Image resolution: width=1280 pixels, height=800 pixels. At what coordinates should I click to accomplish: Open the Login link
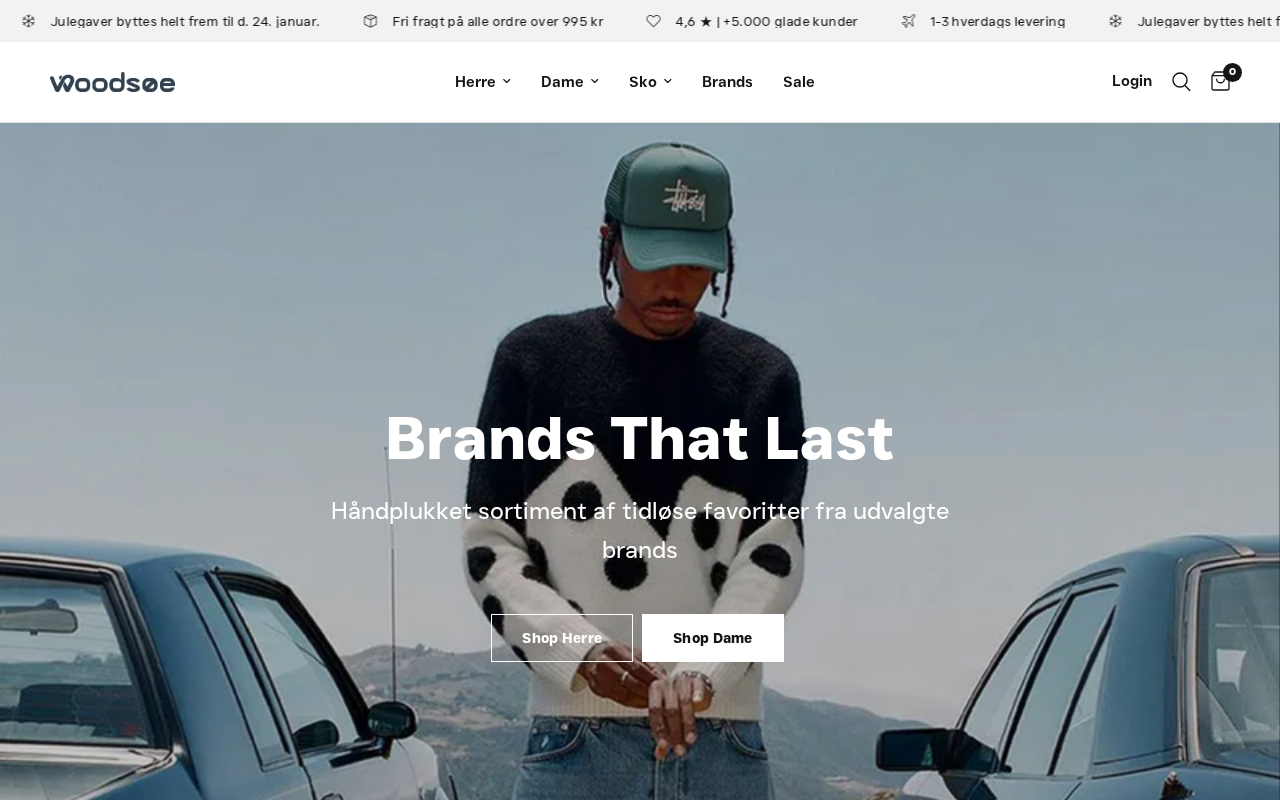click(1132, 81)
